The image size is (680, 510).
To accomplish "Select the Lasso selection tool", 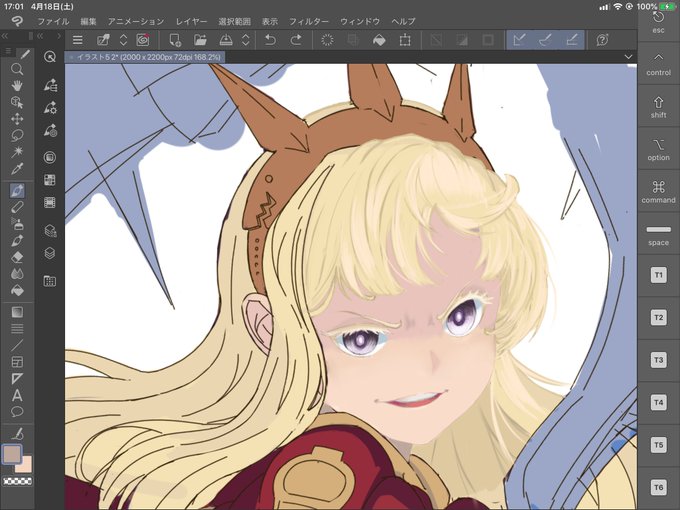I will [x=17, y=135].
